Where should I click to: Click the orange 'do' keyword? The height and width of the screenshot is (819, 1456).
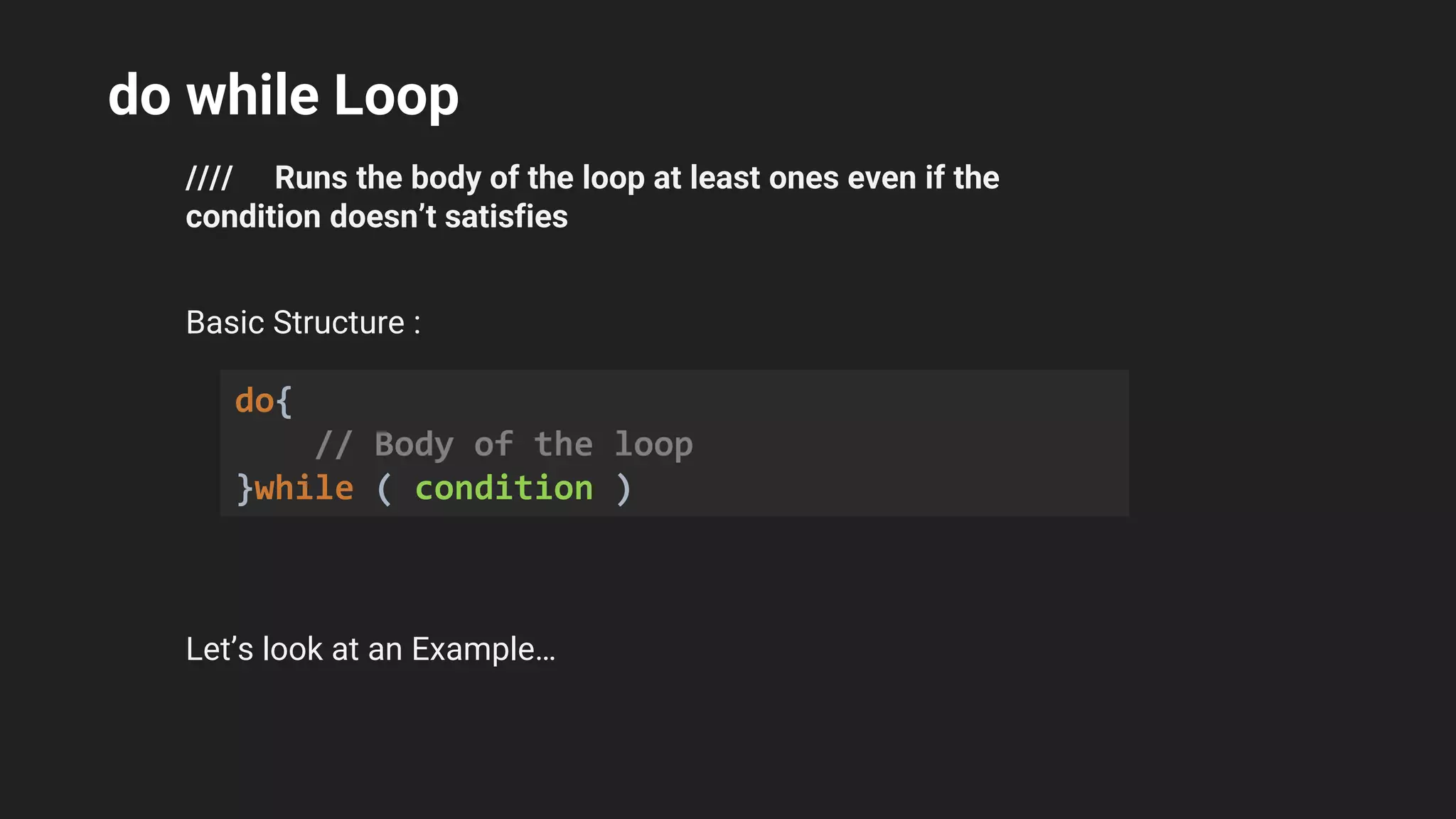click(x=255, y=401)
